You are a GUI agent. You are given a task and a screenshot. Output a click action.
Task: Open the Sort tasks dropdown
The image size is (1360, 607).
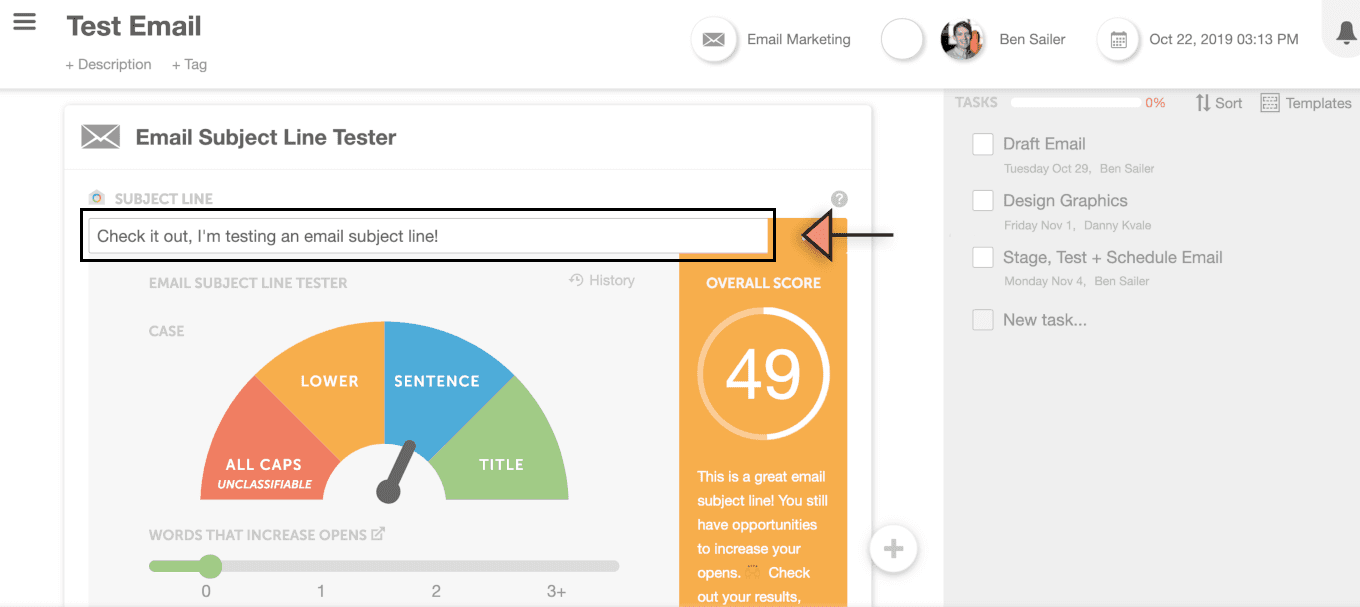[1219, 103]
